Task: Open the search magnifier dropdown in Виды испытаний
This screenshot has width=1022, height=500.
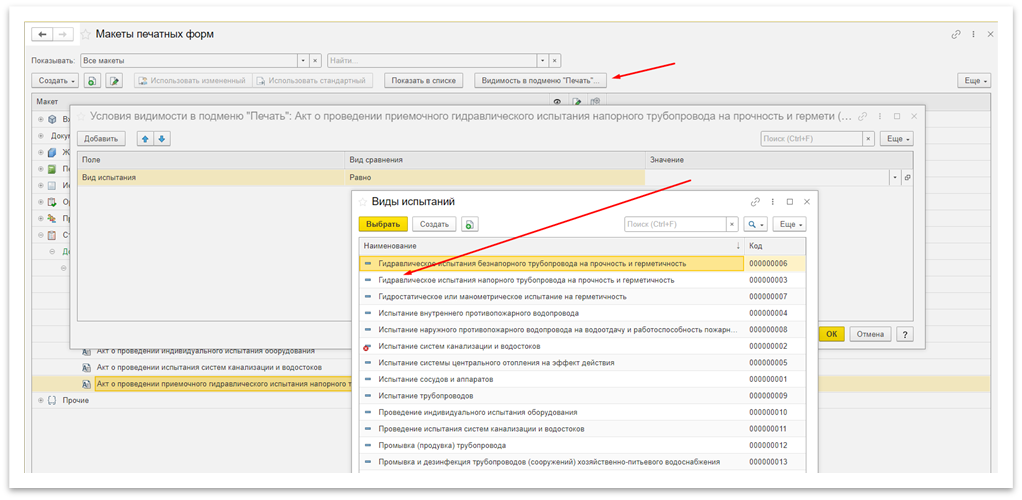Action: coord(756,225)
